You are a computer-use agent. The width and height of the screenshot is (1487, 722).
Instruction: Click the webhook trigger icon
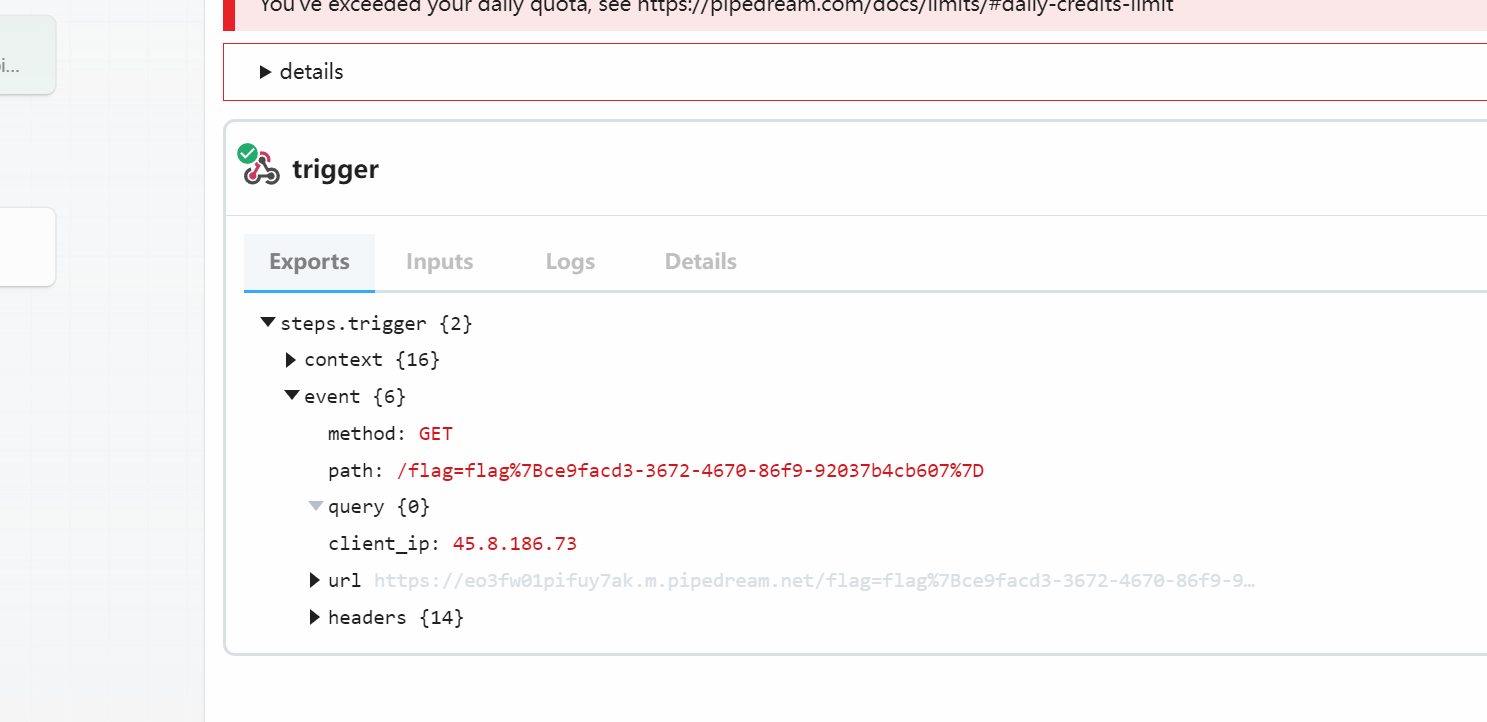coord(263,170)
